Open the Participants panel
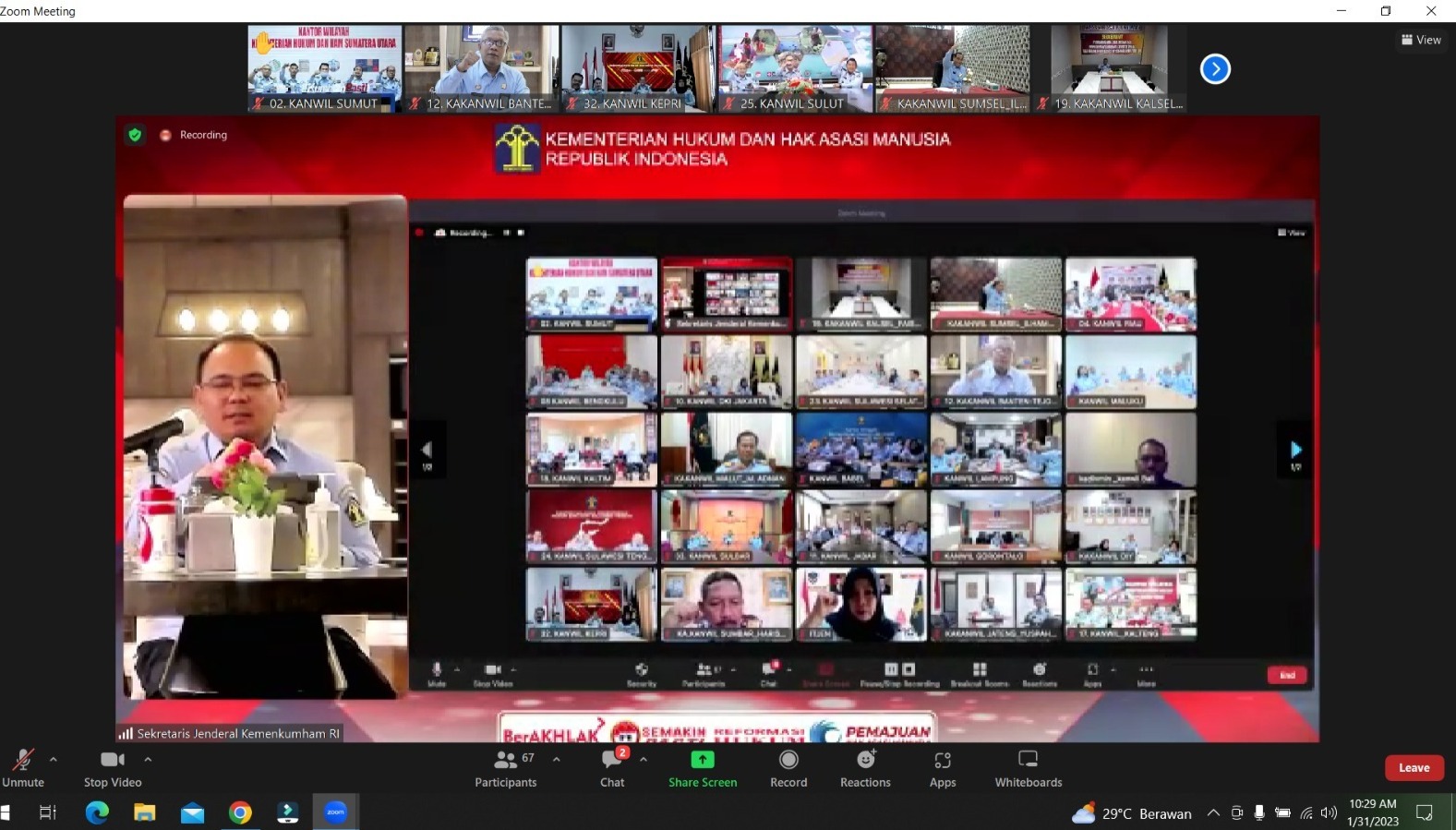Image resolution: width=1456 pixels, height=830 pixels. pos(505,767)
